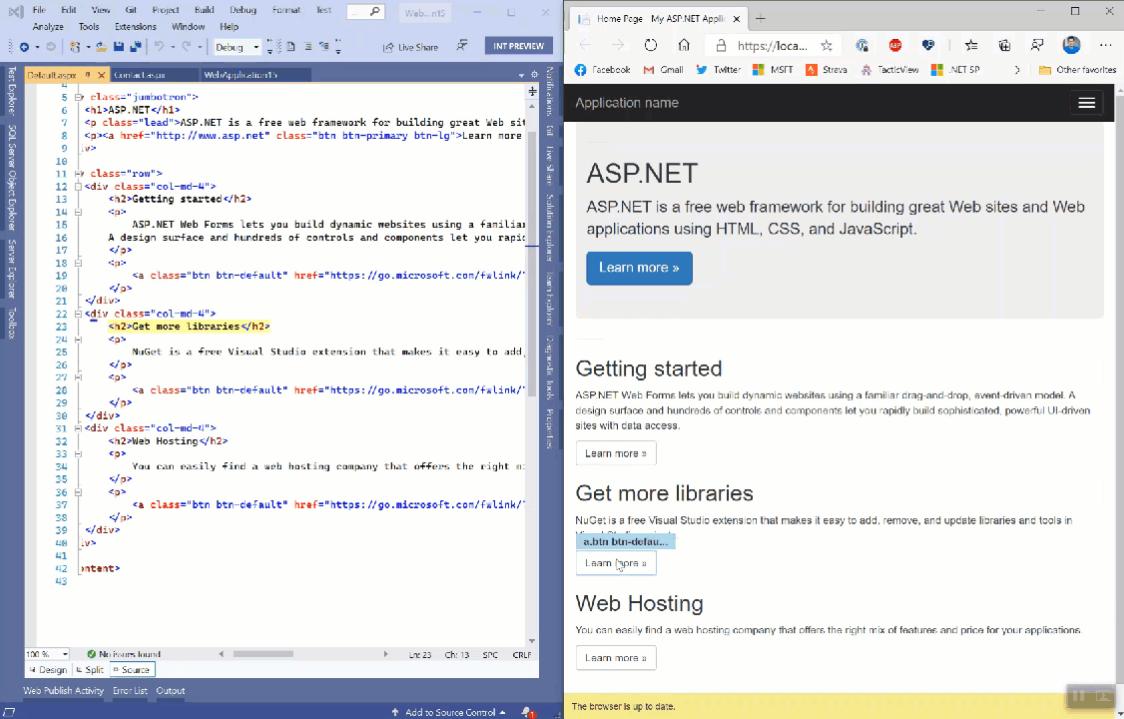This screenshot has height=719, width=1124.
Task: Click Learn more under Getting started
Action: point(616,453)
